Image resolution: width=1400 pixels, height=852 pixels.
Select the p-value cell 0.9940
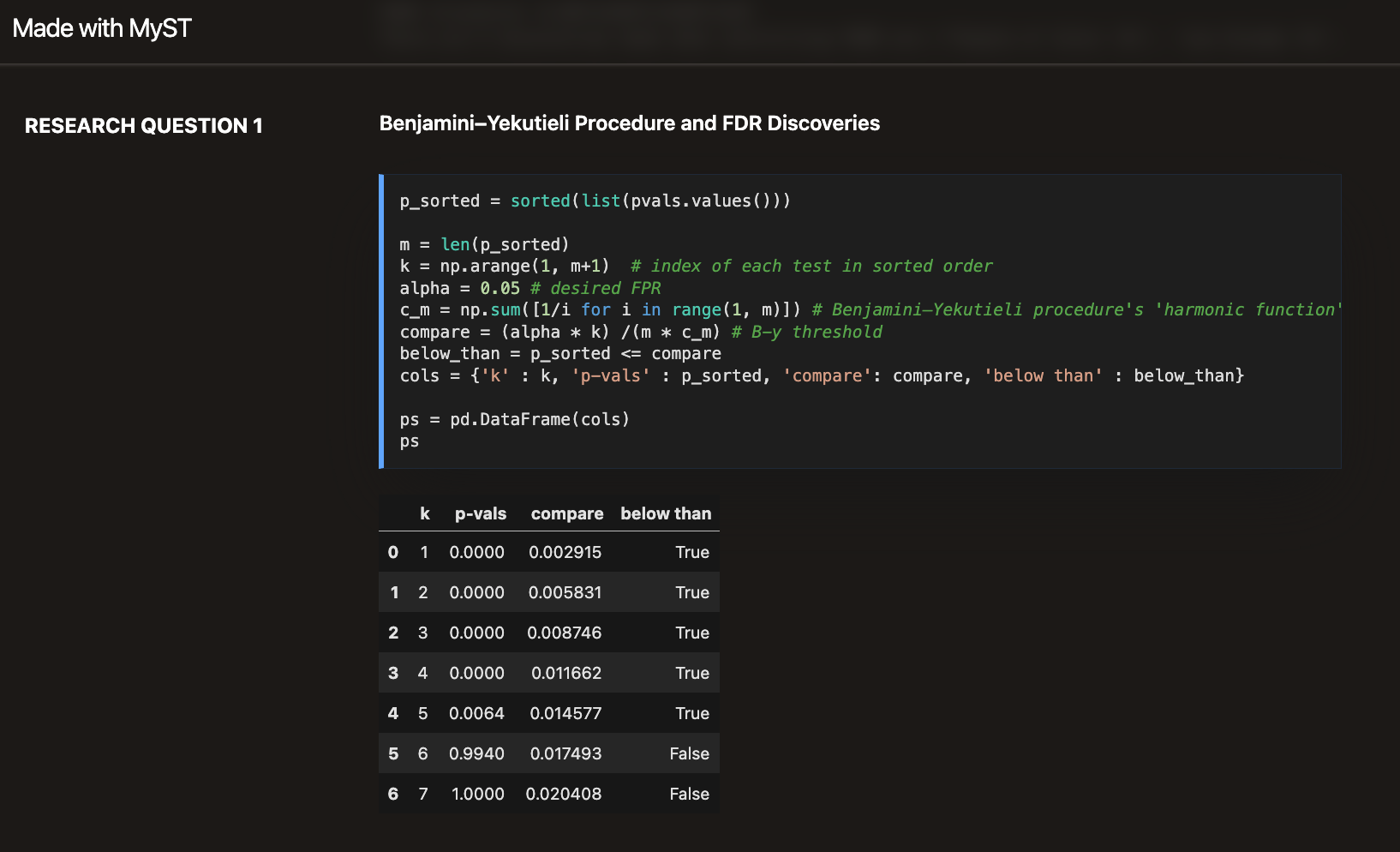[x=476, y=753]
